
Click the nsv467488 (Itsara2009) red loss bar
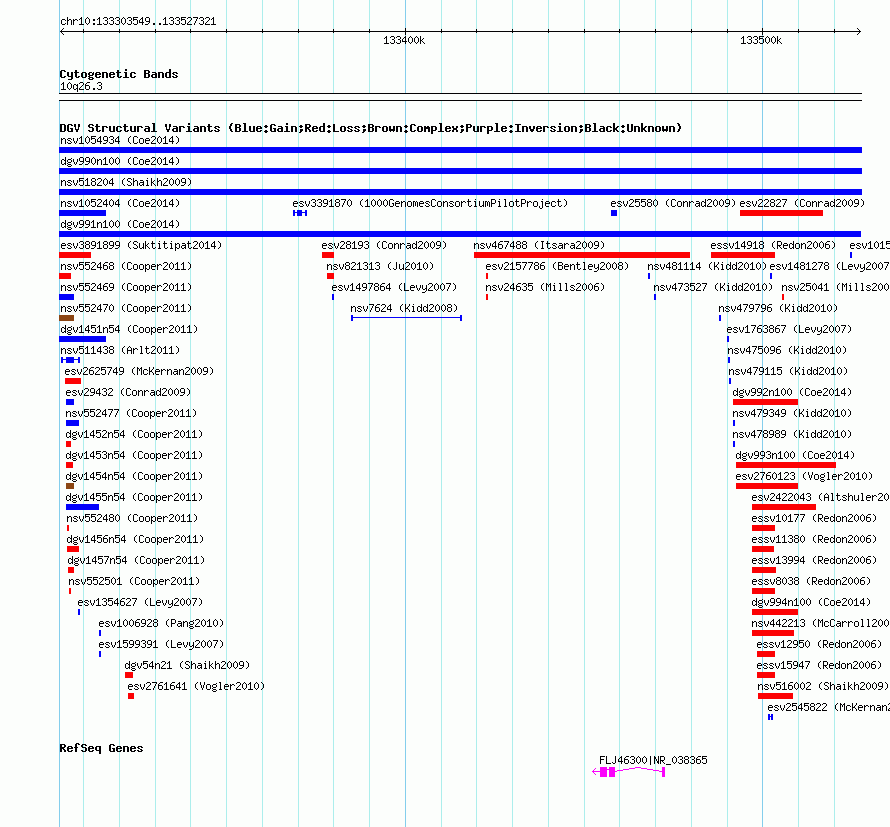582,255
